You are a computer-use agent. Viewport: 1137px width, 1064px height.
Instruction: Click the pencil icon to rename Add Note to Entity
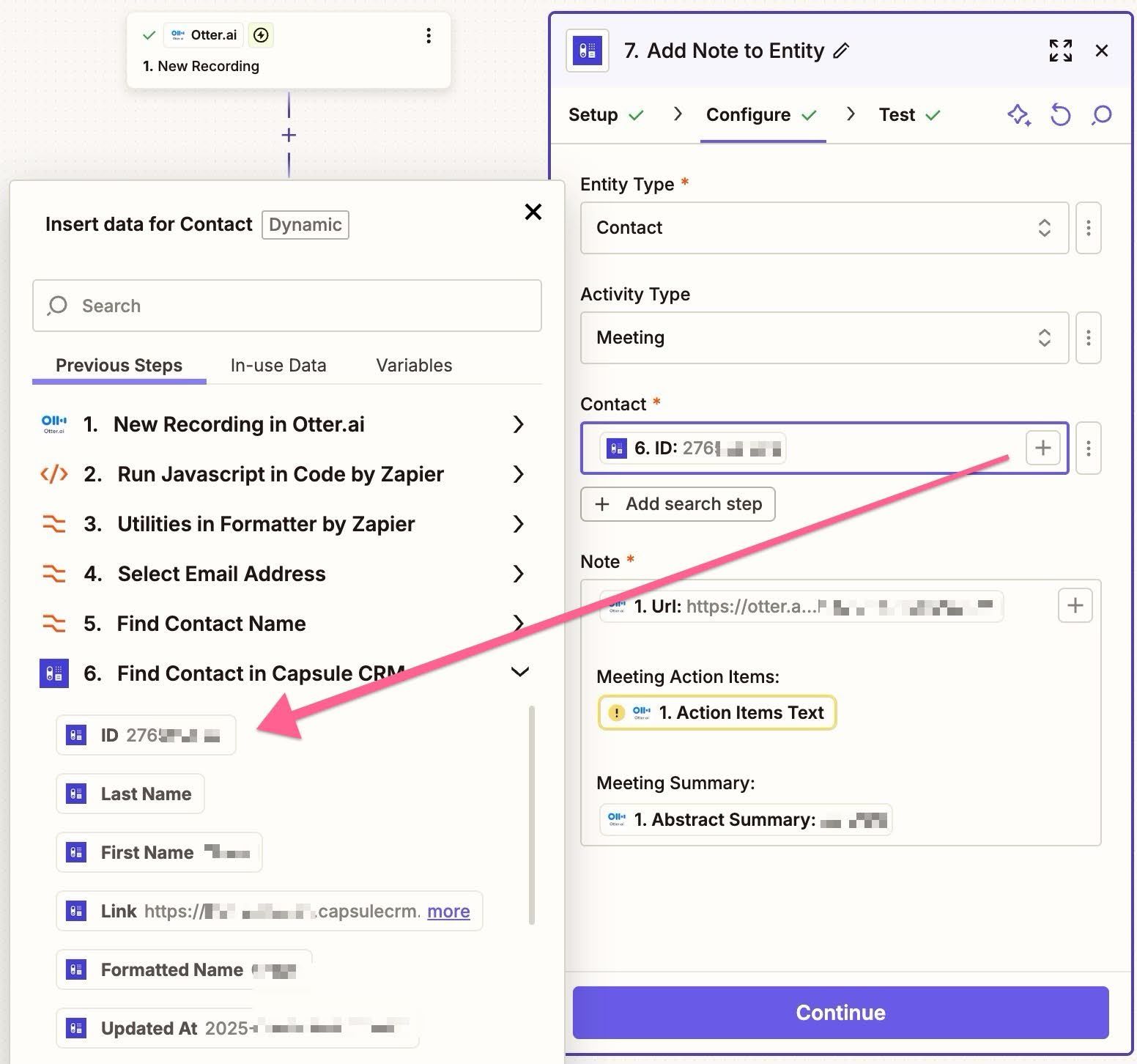click(842, 51)
